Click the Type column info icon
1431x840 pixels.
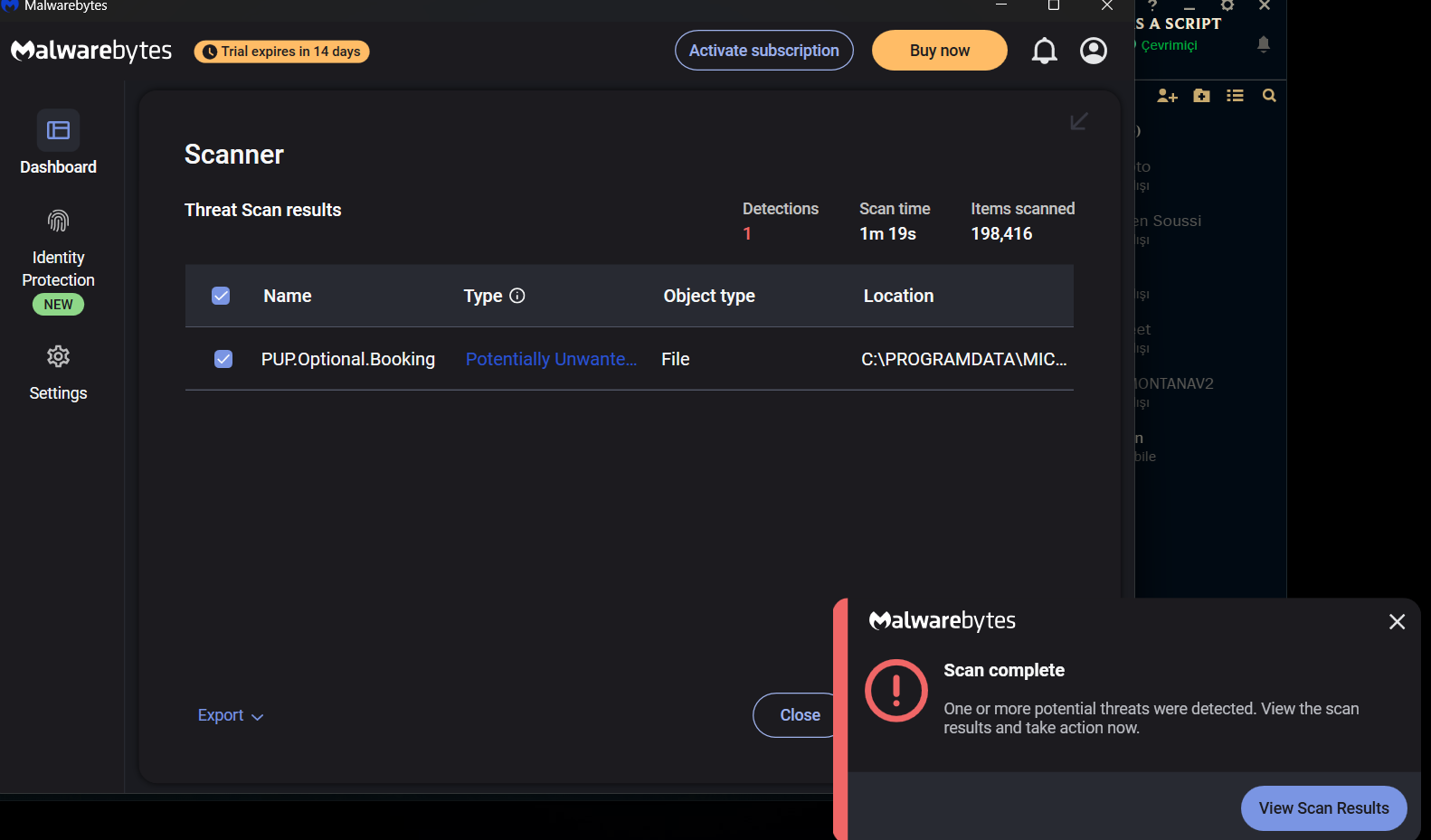(517, 296)
